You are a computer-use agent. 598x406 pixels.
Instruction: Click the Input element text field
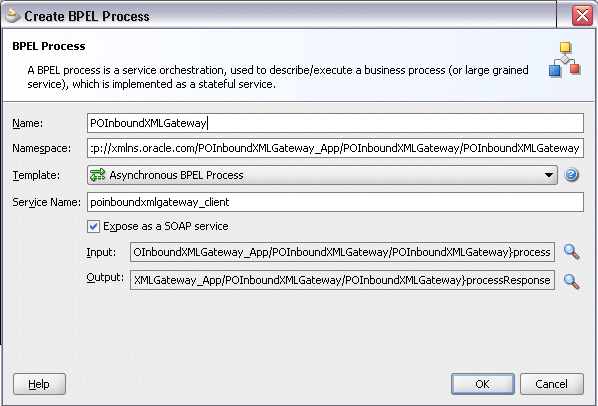[342, 252]
